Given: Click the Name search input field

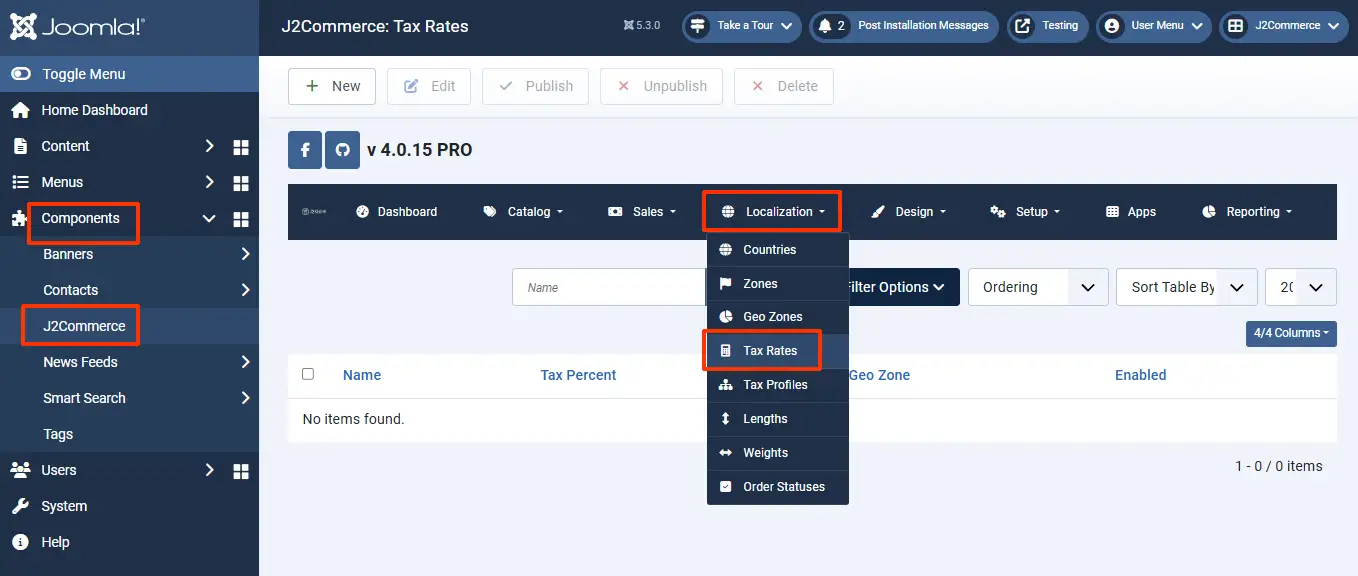Looking at the screenshot, I should point(609,287).
